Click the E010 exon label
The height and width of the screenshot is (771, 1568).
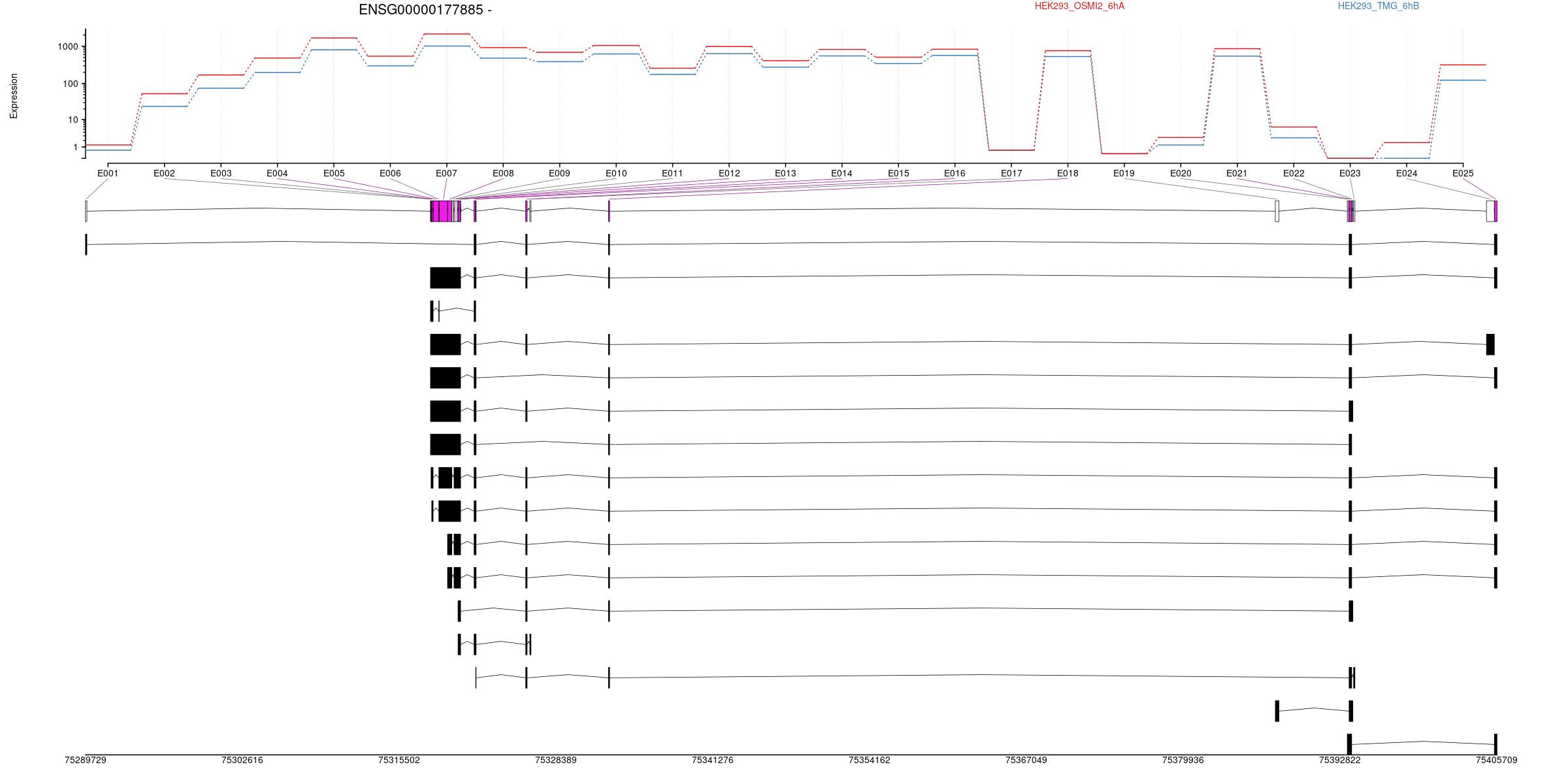coord(616,174)
